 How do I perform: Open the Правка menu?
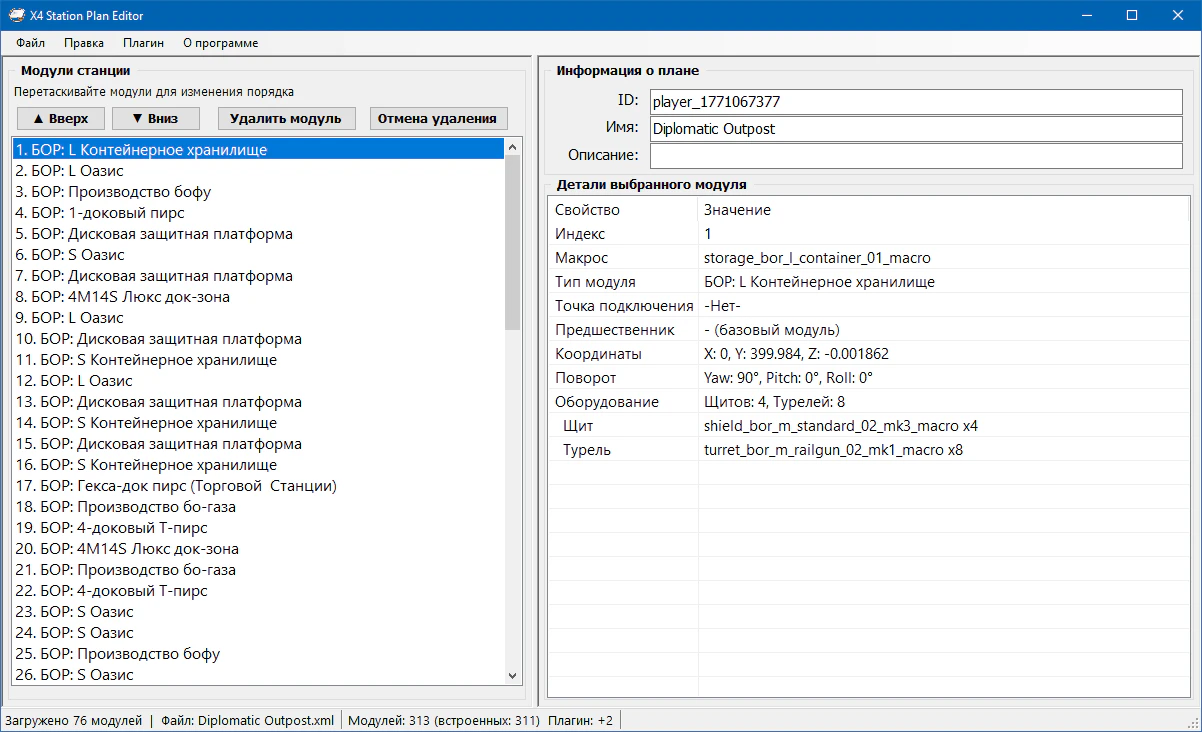coord(84,43)
